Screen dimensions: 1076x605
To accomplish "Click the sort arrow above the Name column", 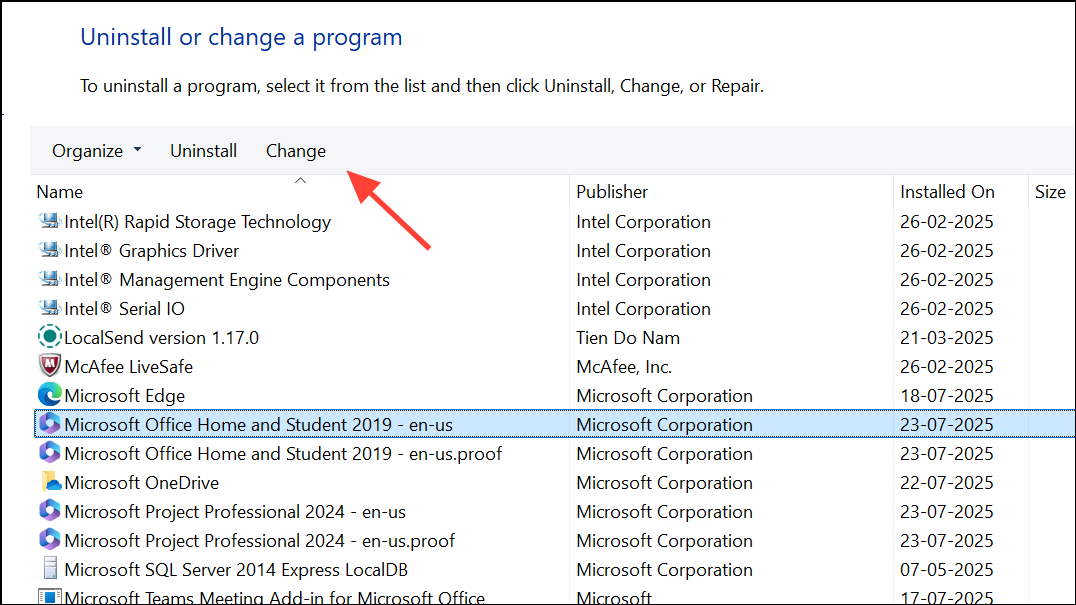I will click(x=300, y=180).
